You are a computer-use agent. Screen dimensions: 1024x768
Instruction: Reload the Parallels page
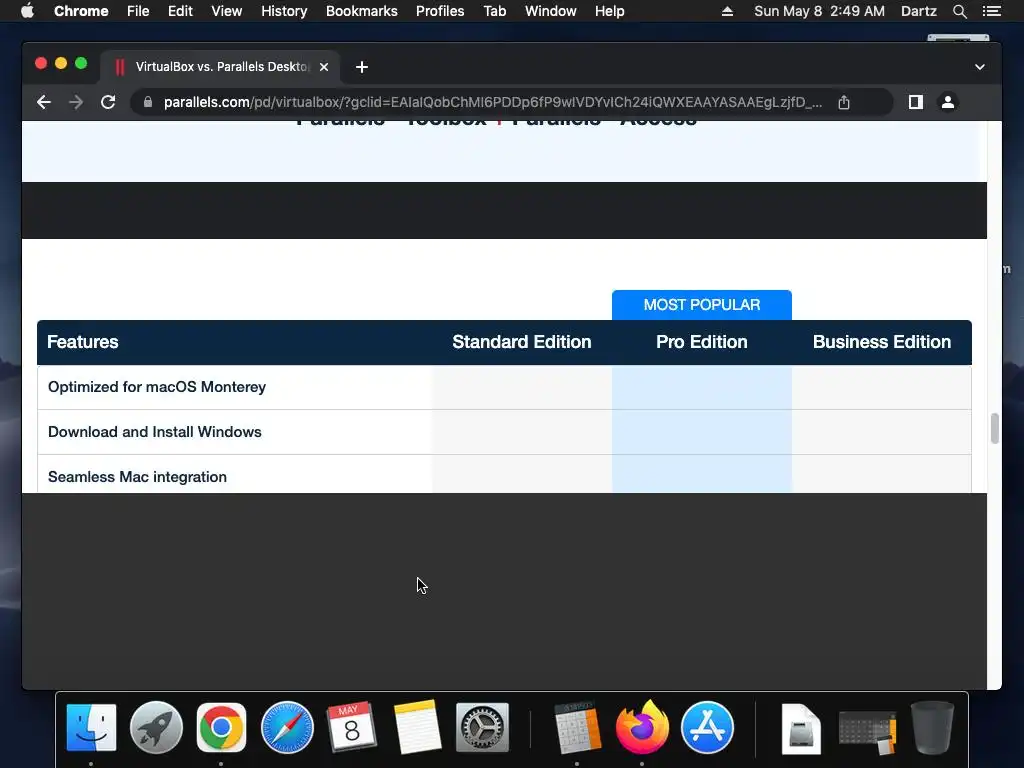(108, 103)
